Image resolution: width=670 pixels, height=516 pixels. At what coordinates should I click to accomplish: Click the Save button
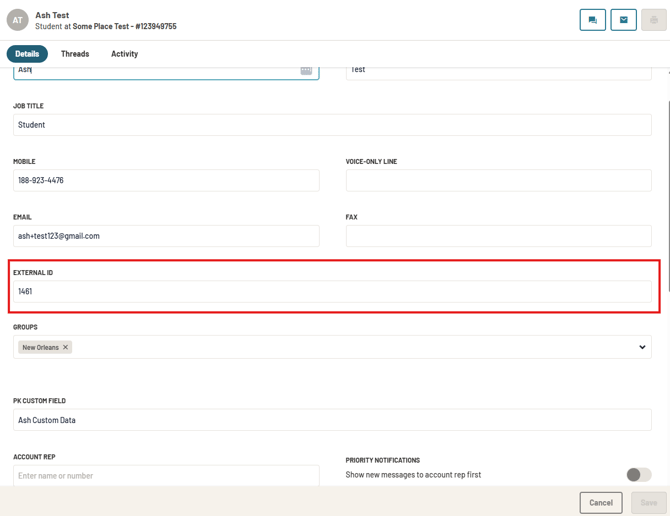[649, 503]
